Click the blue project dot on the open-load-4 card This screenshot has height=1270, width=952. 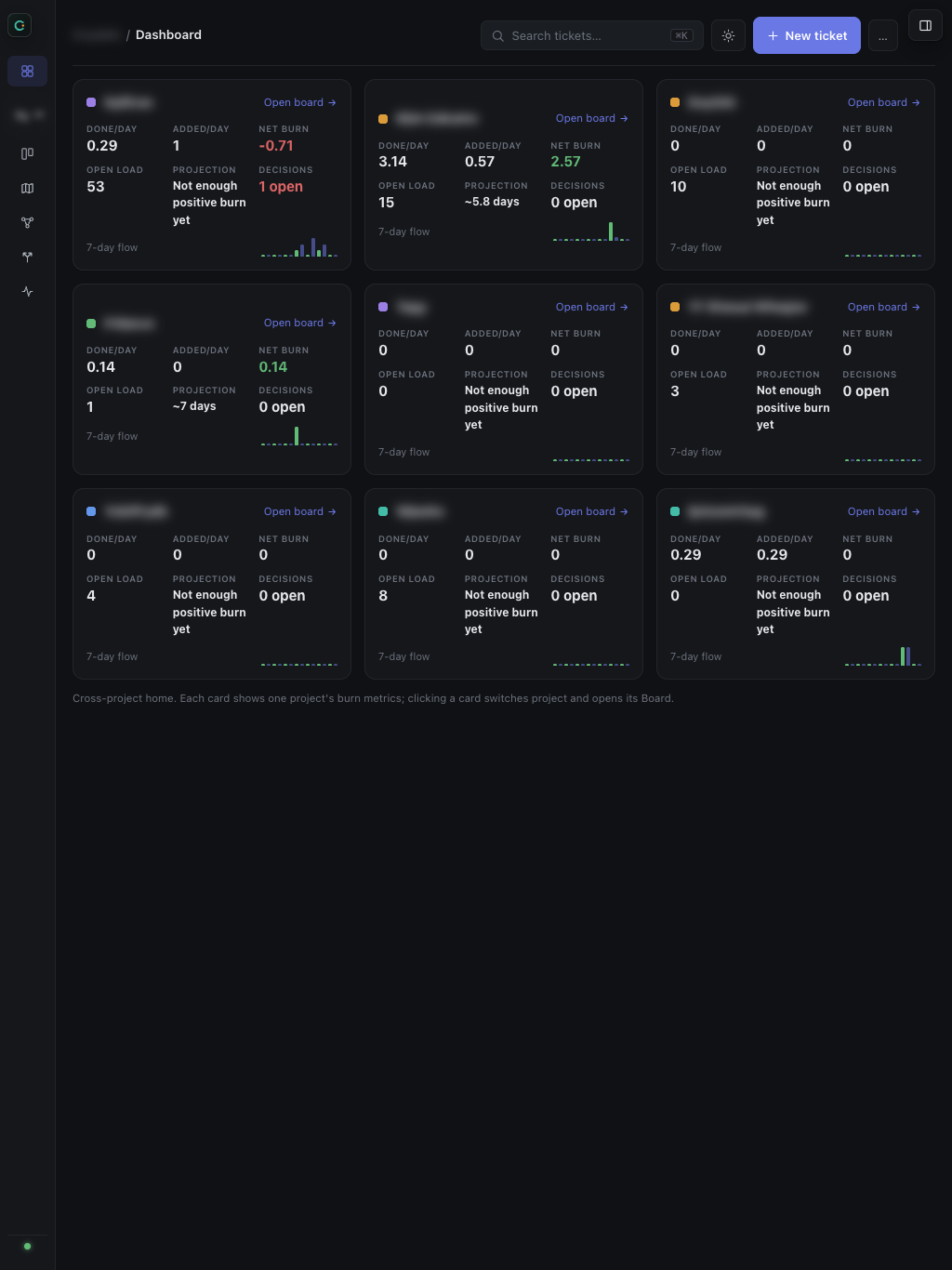(91, 511)
